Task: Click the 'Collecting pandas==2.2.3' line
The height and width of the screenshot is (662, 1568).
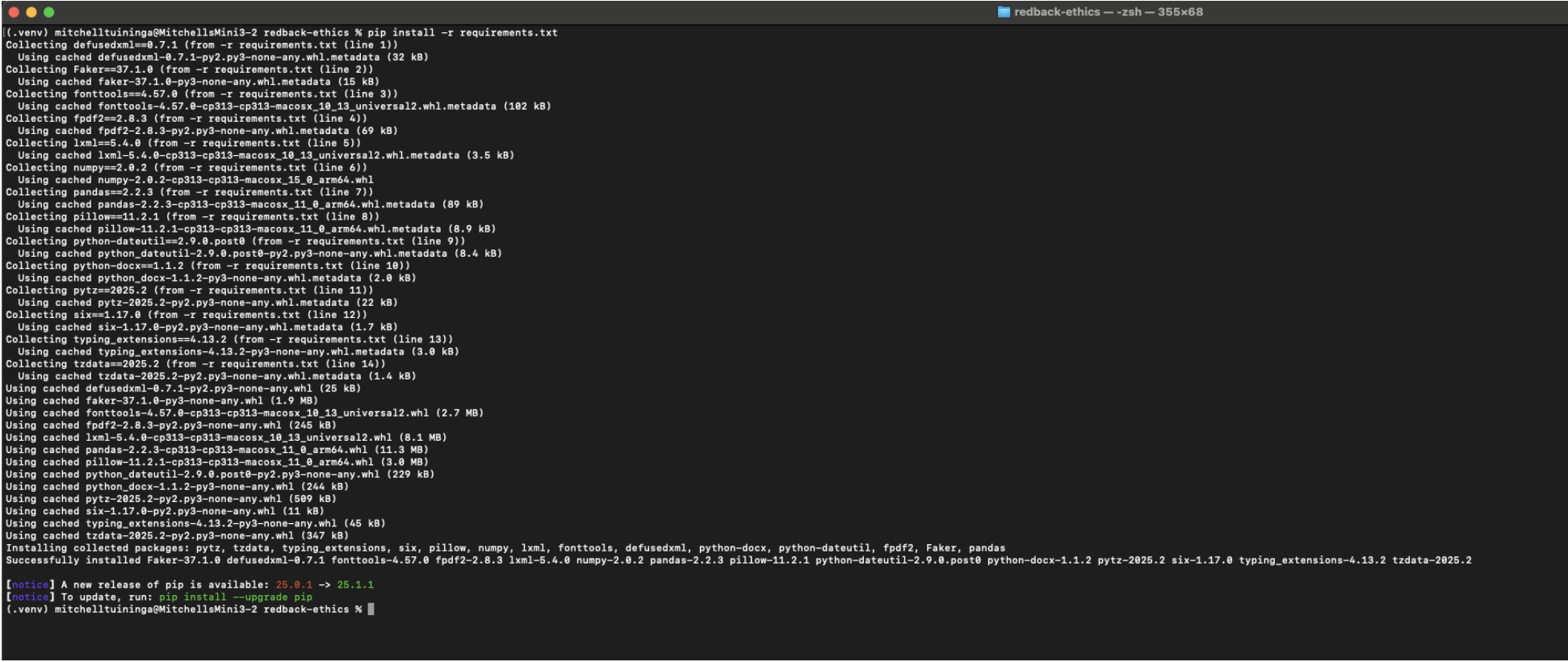Action: (190, 192)
